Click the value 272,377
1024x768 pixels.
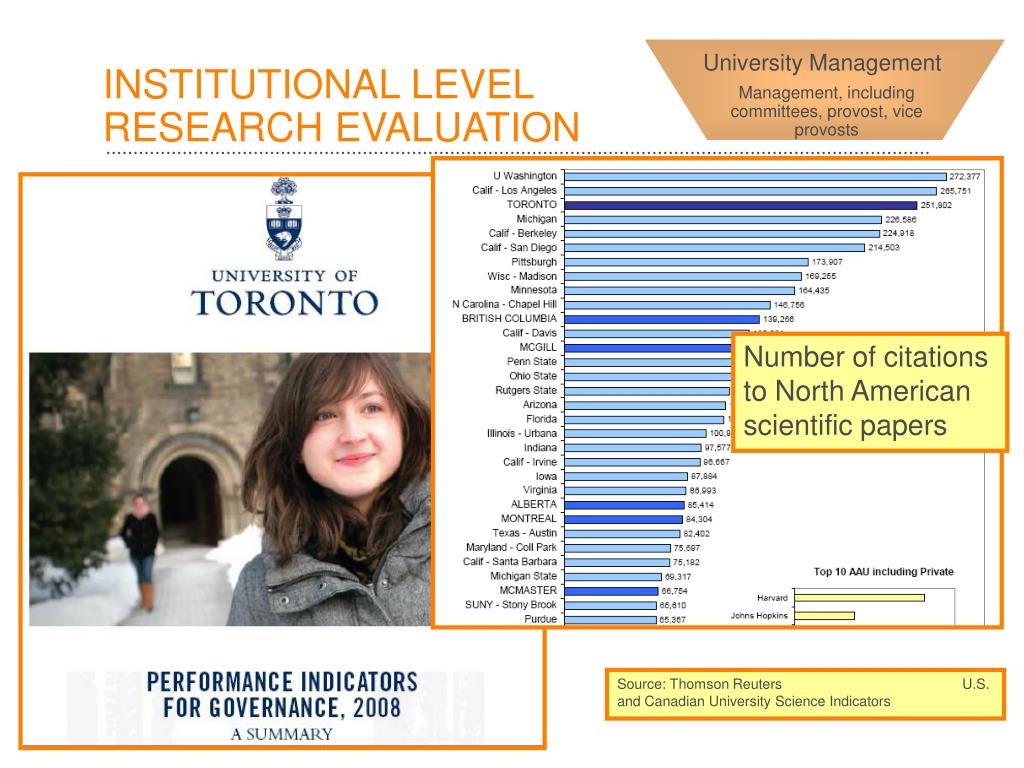click(x=965, y=176)
